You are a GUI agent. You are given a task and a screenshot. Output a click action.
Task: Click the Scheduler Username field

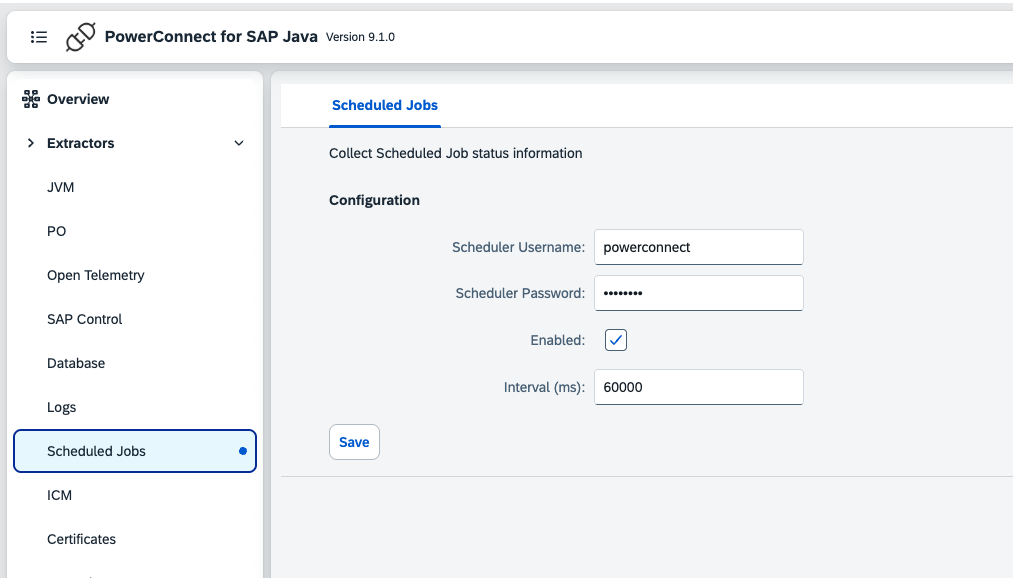[699, 247]
